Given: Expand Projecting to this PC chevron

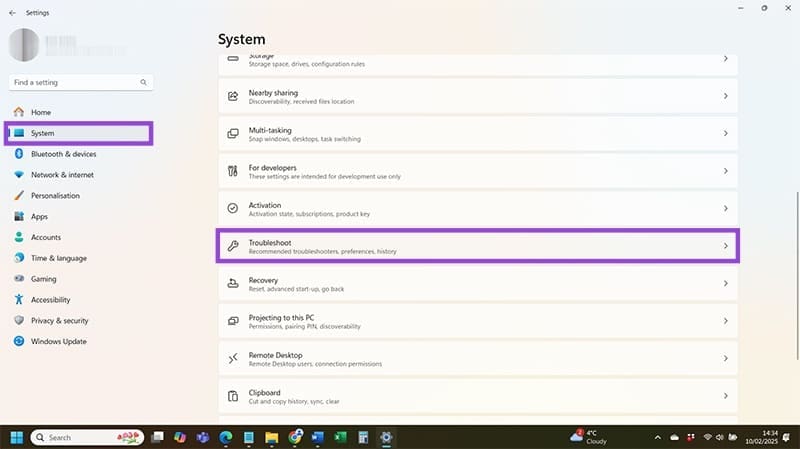Looking at the screenshot, I should 726,321.
